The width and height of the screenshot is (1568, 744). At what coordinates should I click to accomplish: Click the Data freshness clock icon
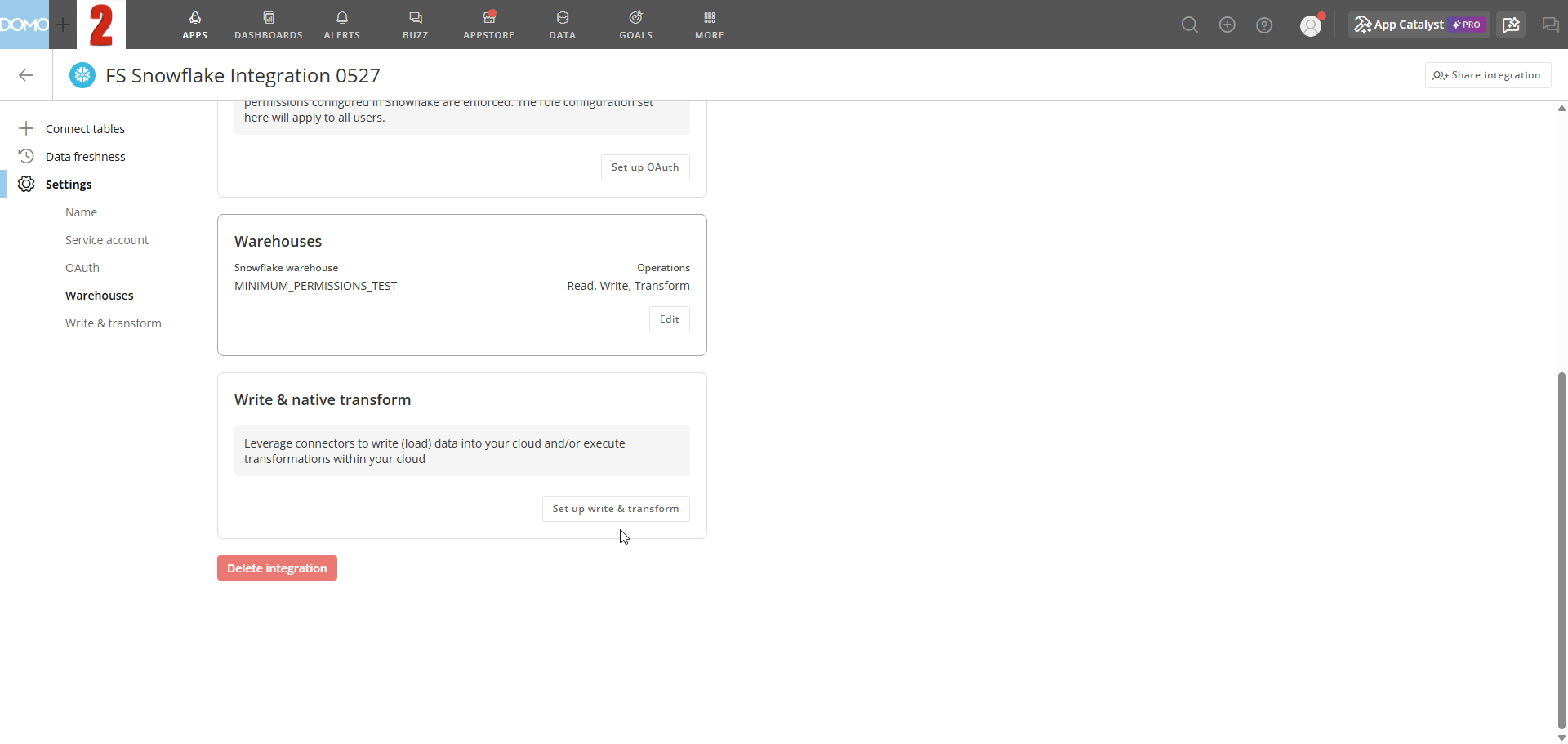26,156
